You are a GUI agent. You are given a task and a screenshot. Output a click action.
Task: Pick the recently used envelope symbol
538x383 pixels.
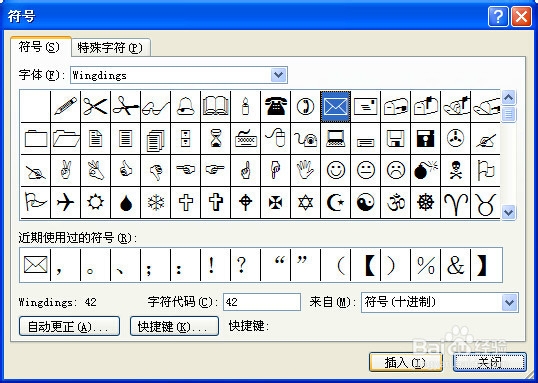point(35,265)
